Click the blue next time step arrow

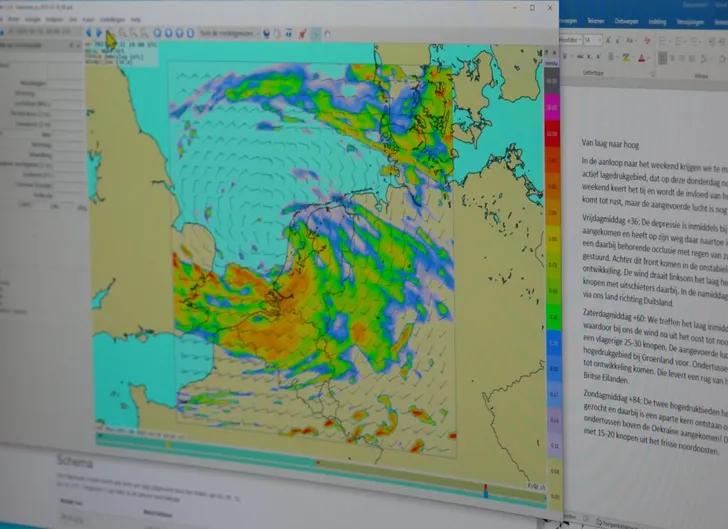click(99, 33)
